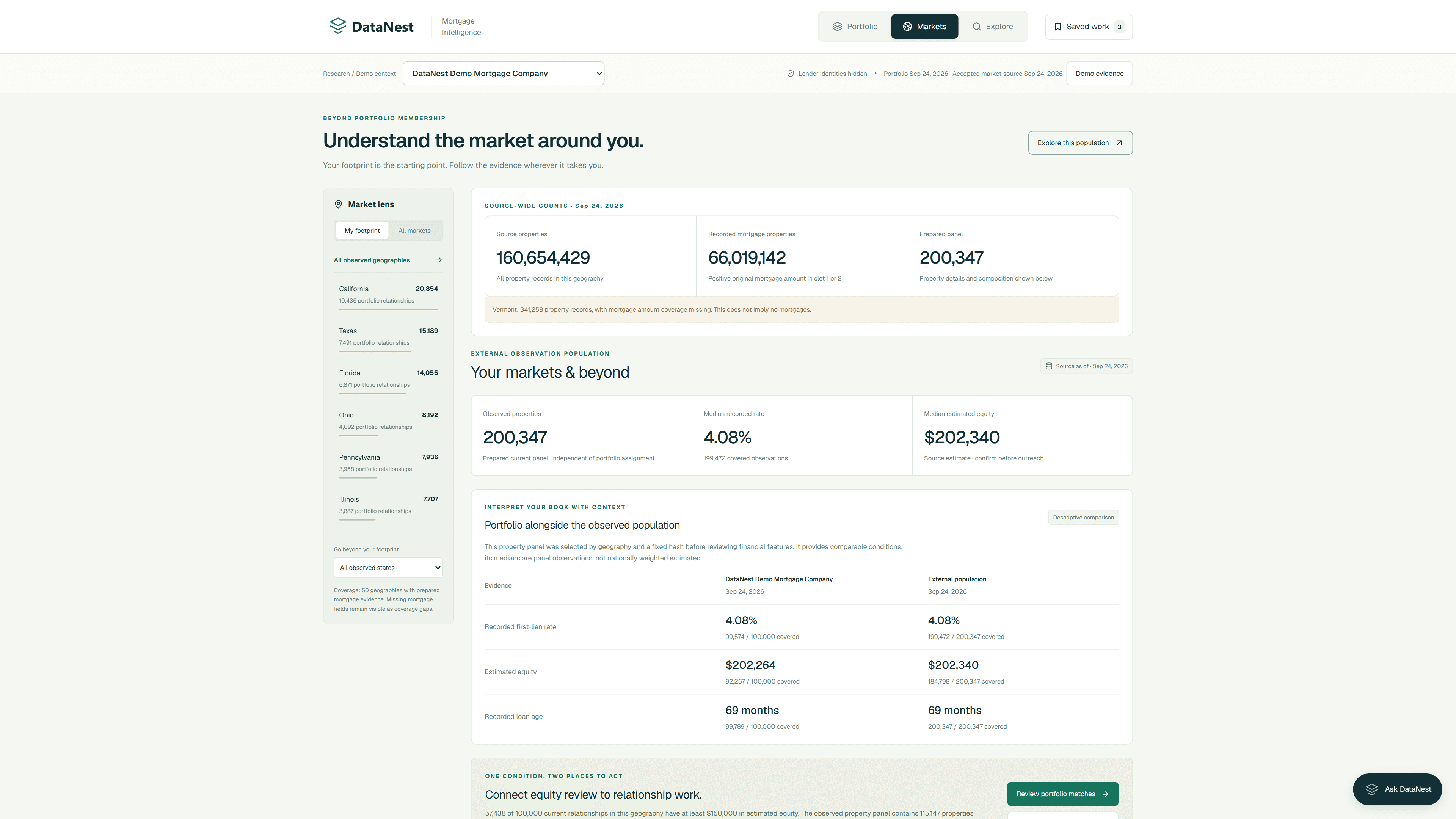Click the arrow icon on Explore this population
Viewport: 1456px width, 819px height.
tap(1119, 143)
